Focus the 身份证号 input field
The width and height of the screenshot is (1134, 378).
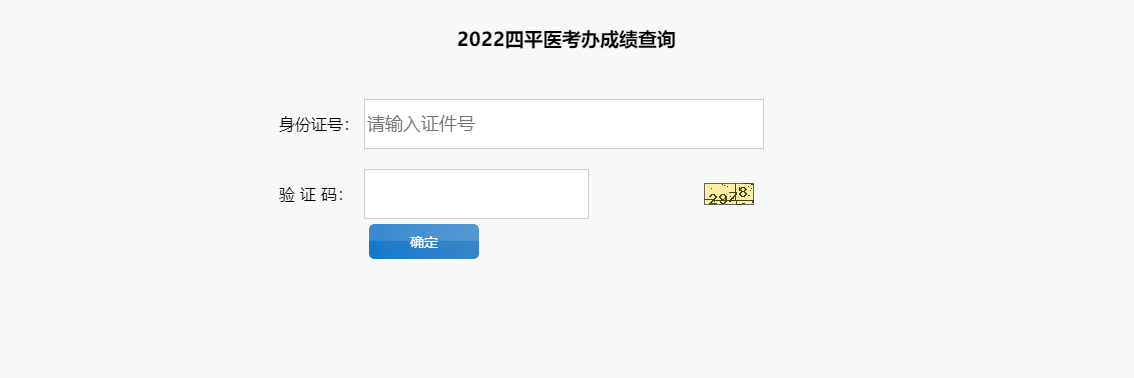(563, 124)
